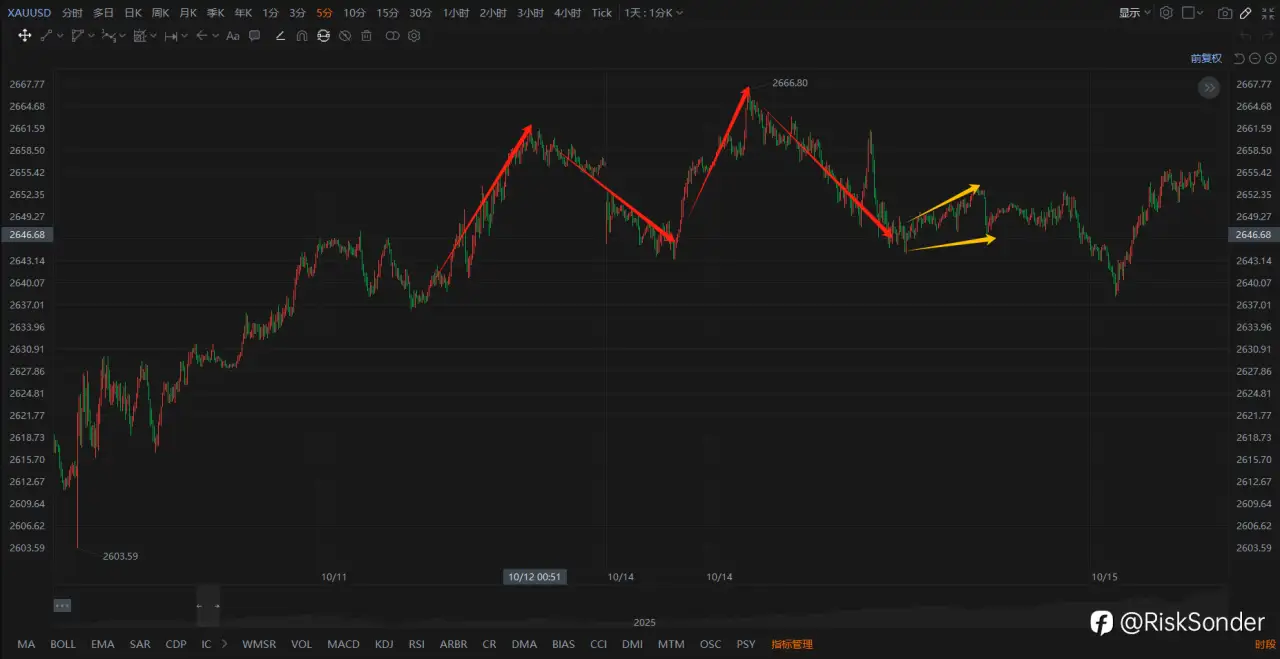The width and height of the screenshot is (1280, 659).
Task: Select the 1小时 timeframe tab
Action: pyautogui.click(x=456, y=13)
